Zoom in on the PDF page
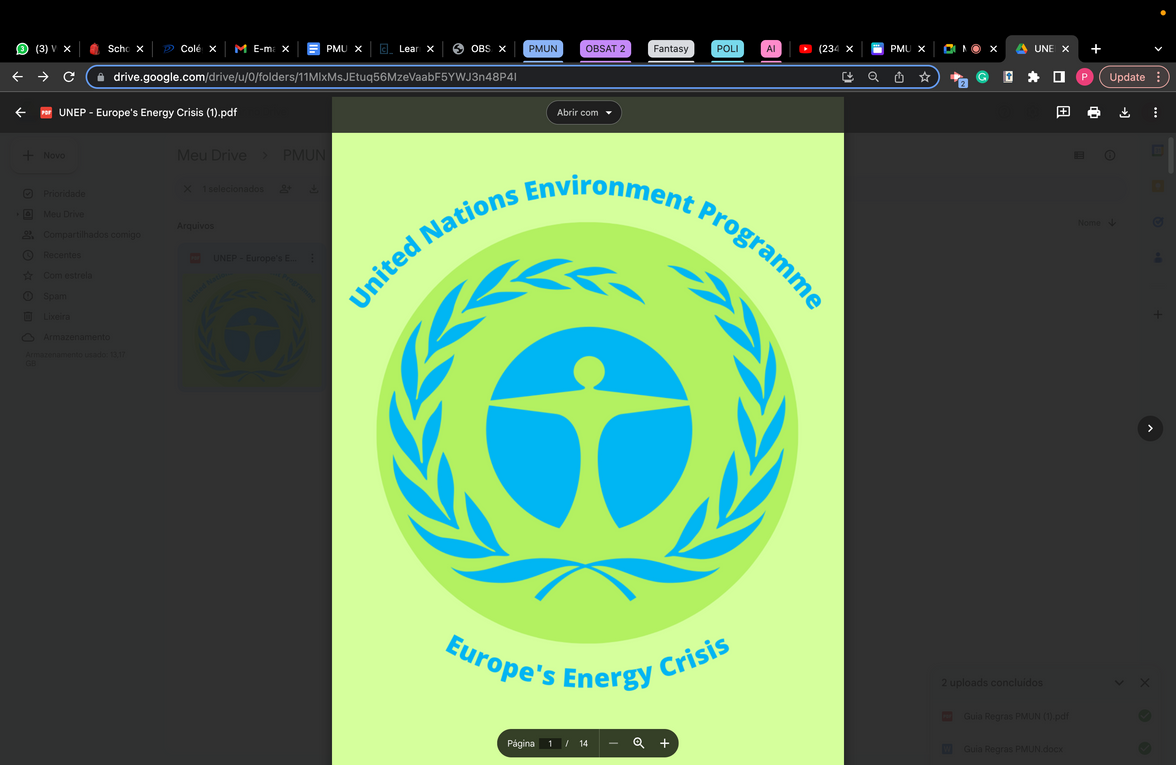Viewport: 1176px width, 765px height. pos(664,743)
